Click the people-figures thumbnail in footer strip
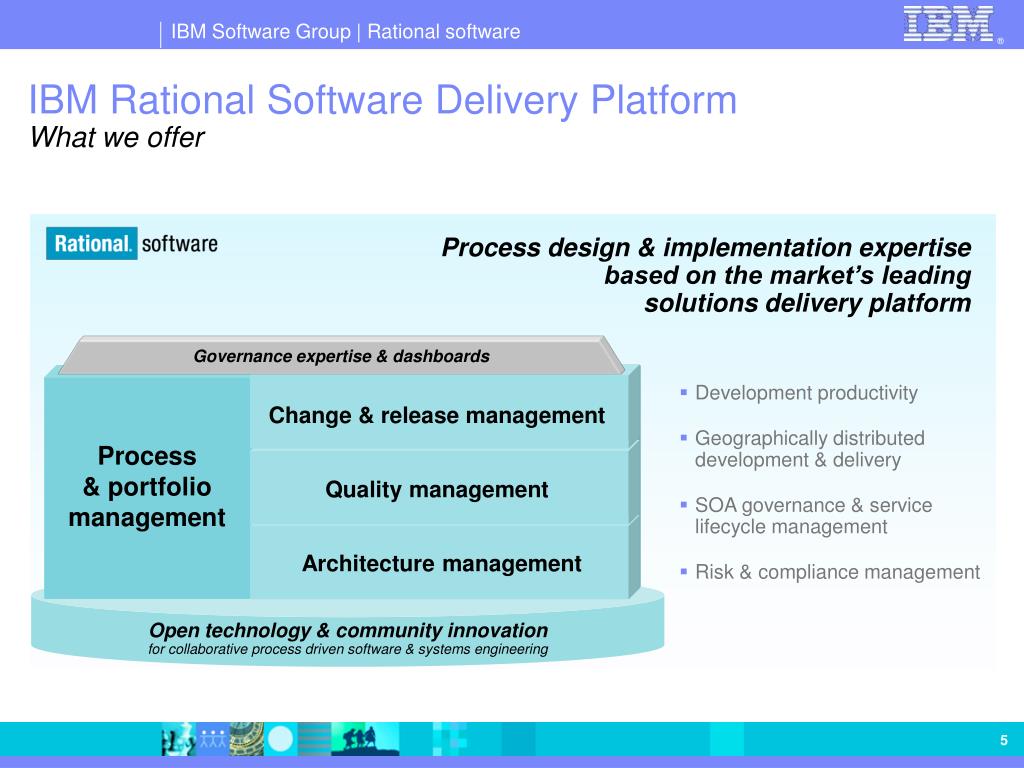The height and width of the screenshot is (768, 1024). (212, 739)
